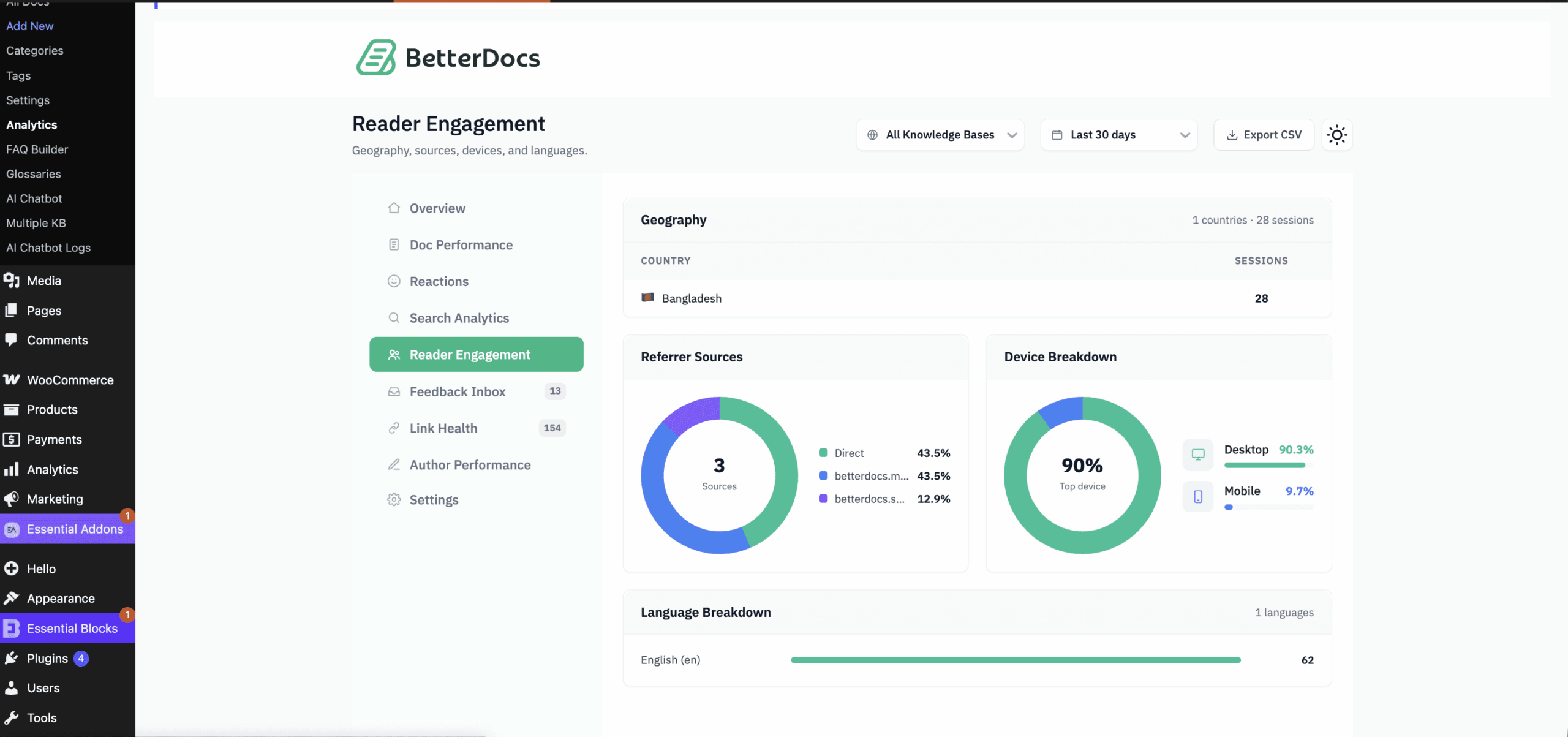
Task: Open the All Knowledge Bases dropdown
Action: click(x=940, y=135)
